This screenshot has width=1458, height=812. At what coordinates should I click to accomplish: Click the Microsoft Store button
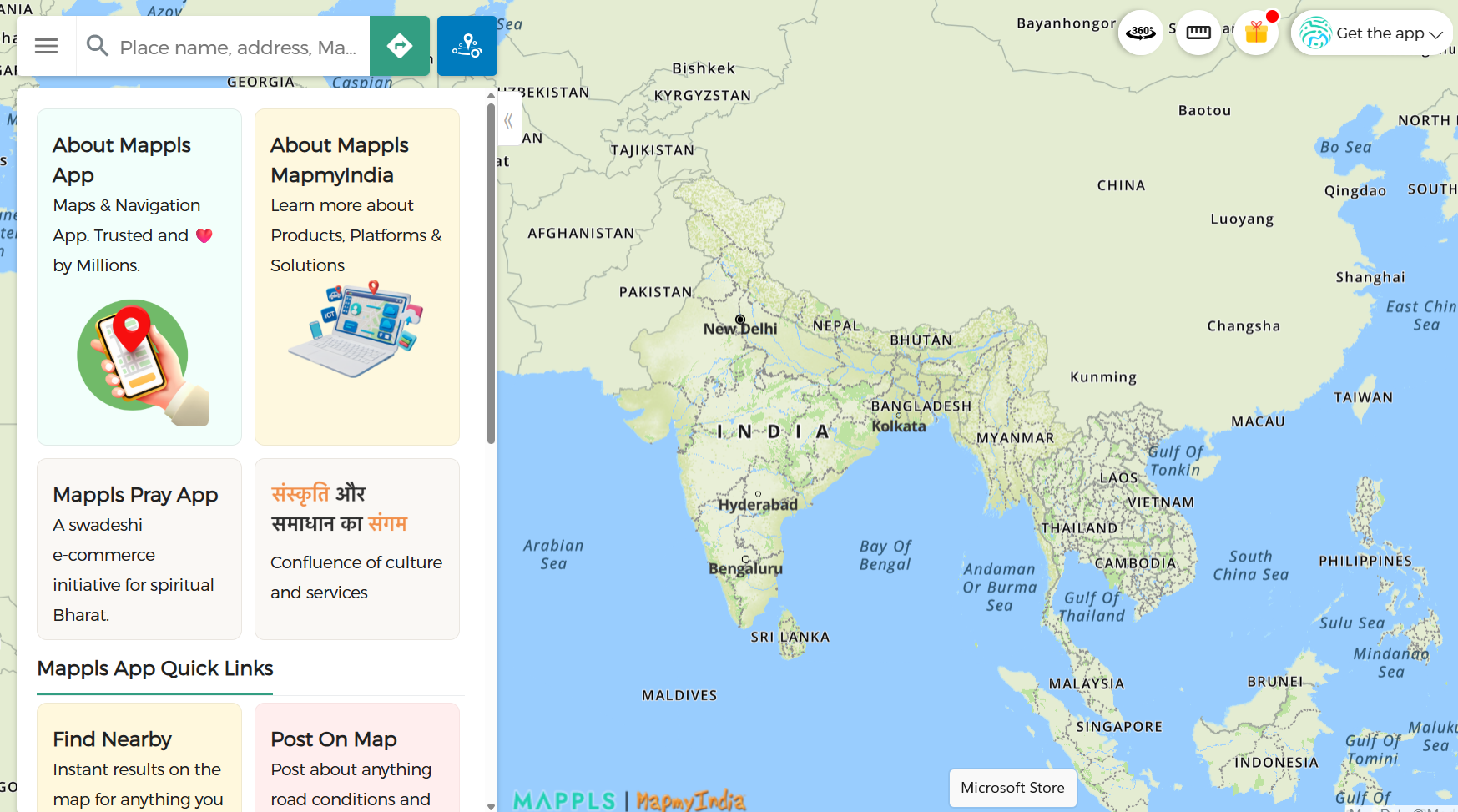[x=1012, y=788]
